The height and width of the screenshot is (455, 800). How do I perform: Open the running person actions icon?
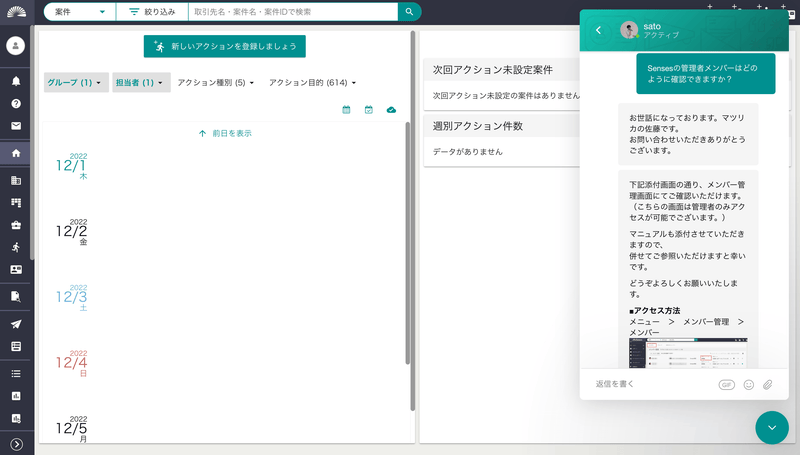click(x=16, y=247)
